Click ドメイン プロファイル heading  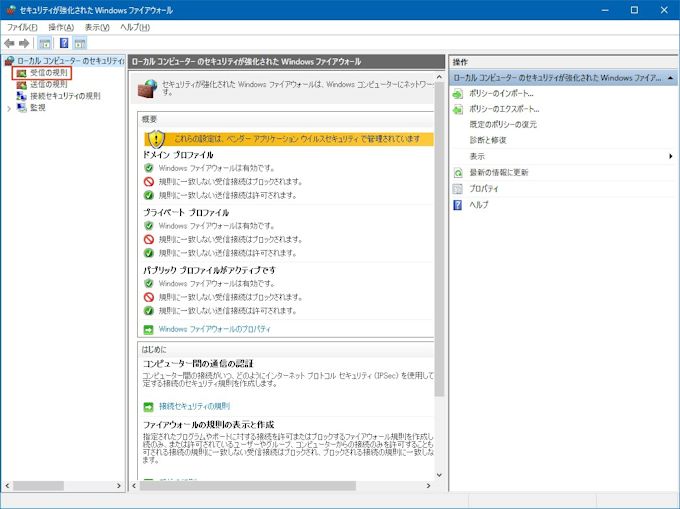pyautogui.click(x=178, y=155)
